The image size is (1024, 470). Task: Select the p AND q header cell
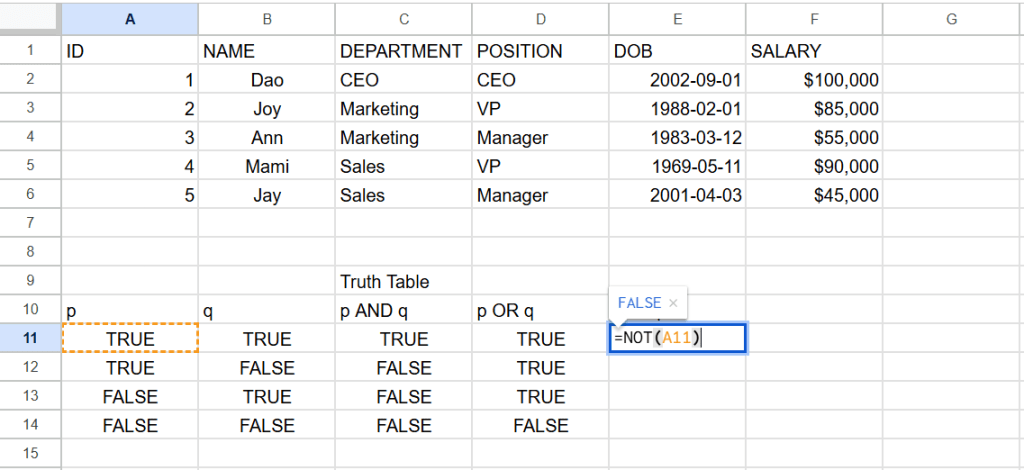(403, 311)
